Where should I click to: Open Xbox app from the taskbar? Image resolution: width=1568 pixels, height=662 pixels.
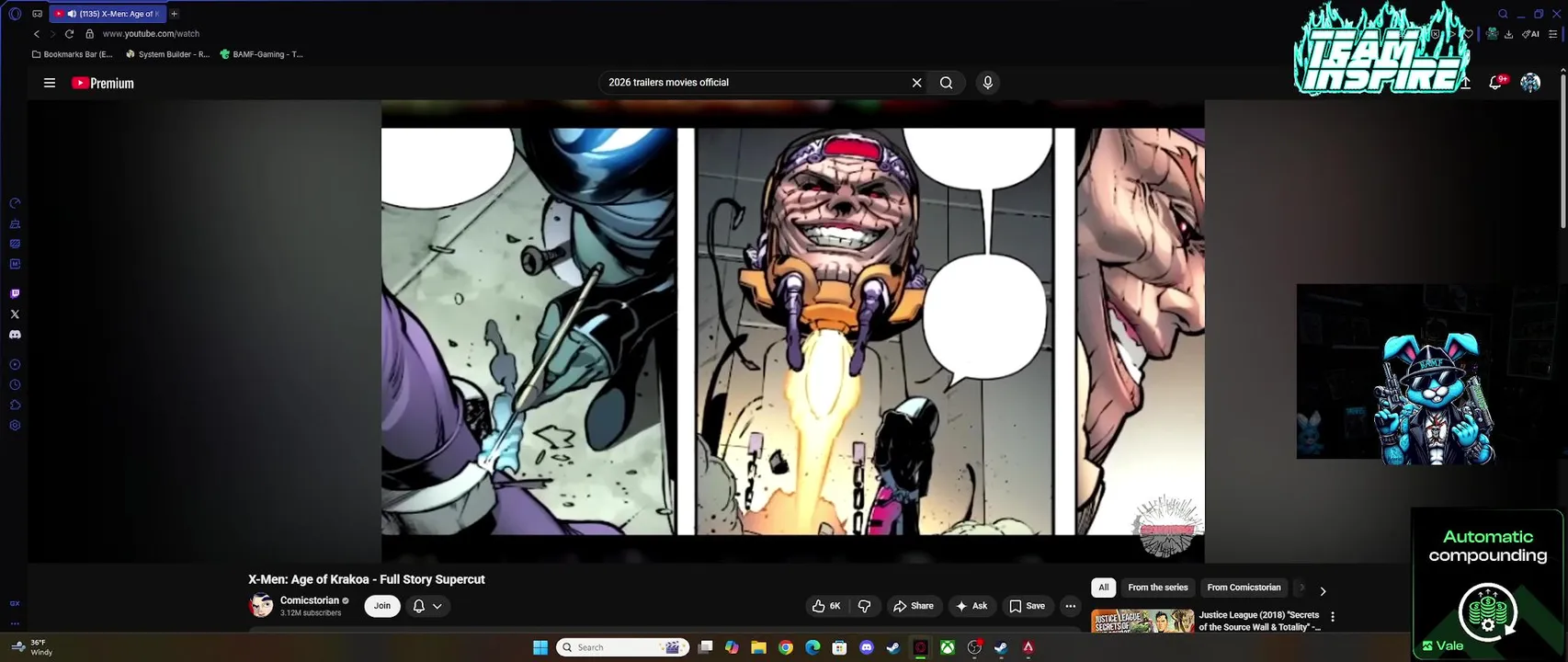tap(947, 647)
